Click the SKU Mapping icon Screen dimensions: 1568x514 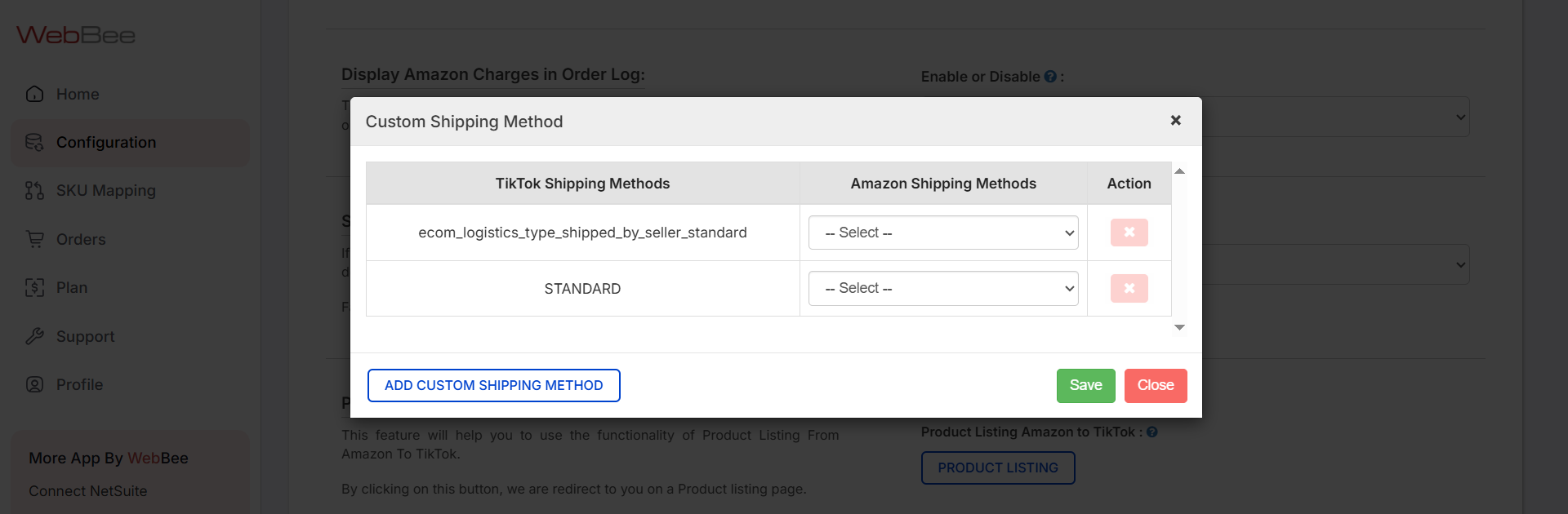coord(34,191)
